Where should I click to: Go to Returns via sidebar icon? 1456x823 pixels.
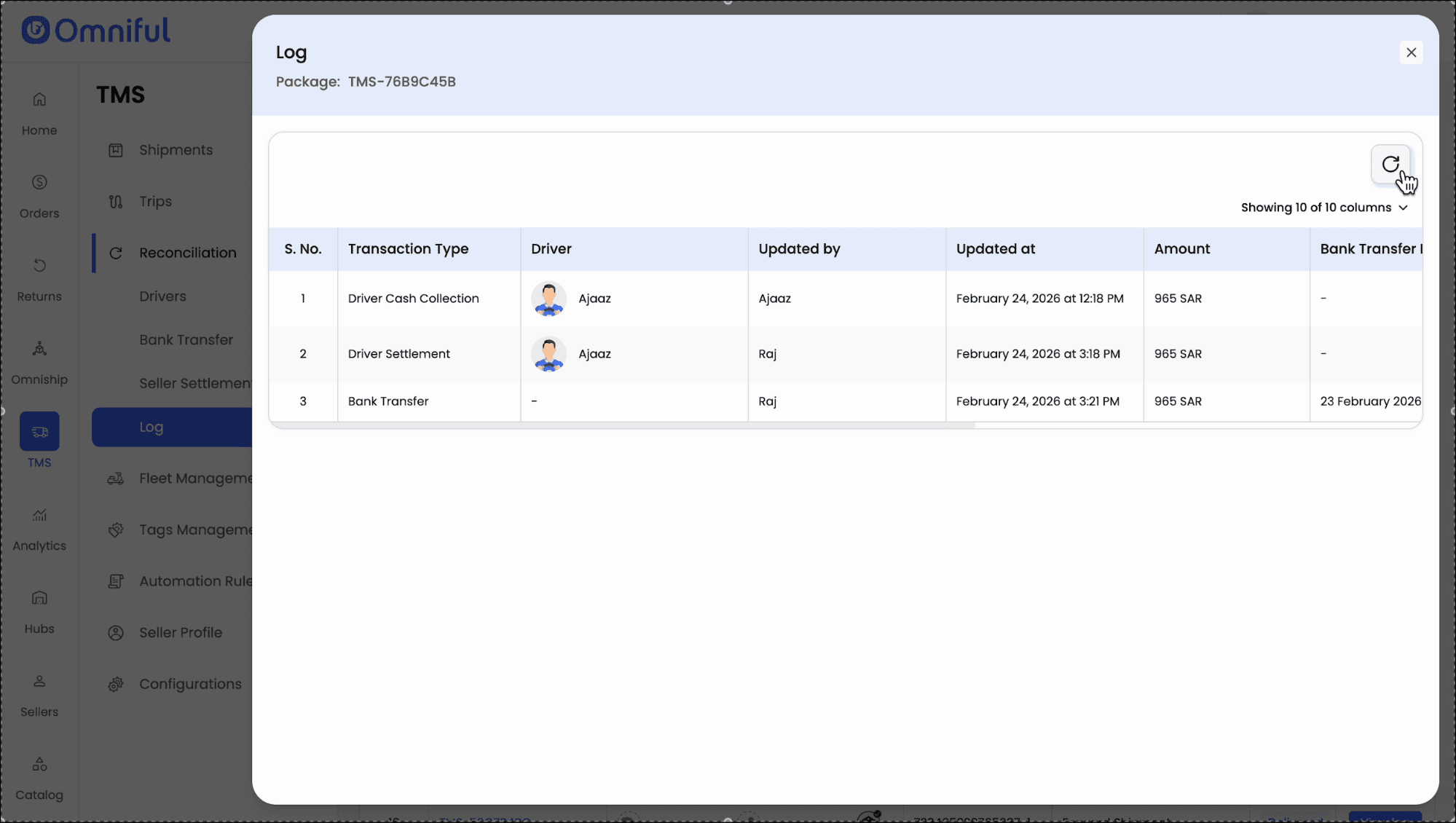pos(39,266)
